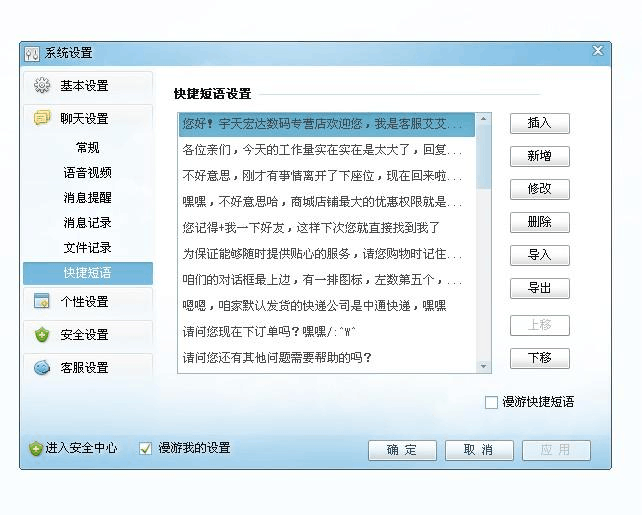Add a new phrase with 新增
The image size is (642, 515).
540,156
